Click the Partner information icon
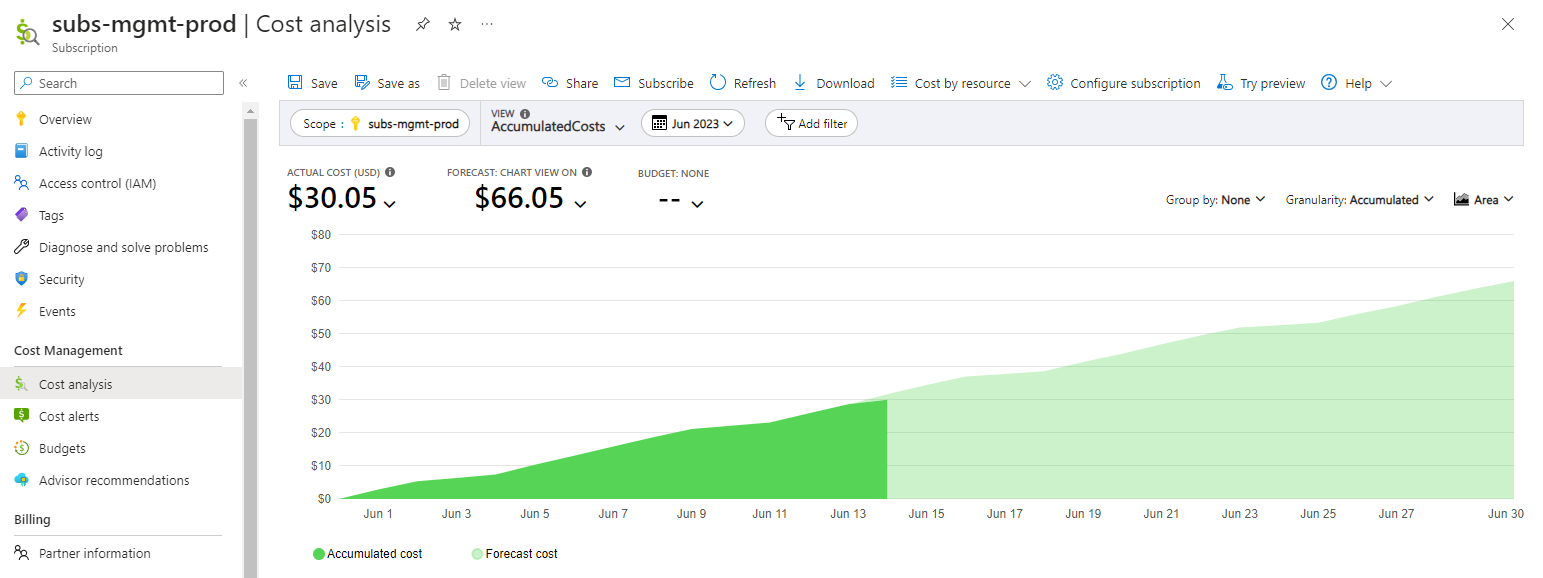Screen dimensions: 1543x578 coord(21,553)
